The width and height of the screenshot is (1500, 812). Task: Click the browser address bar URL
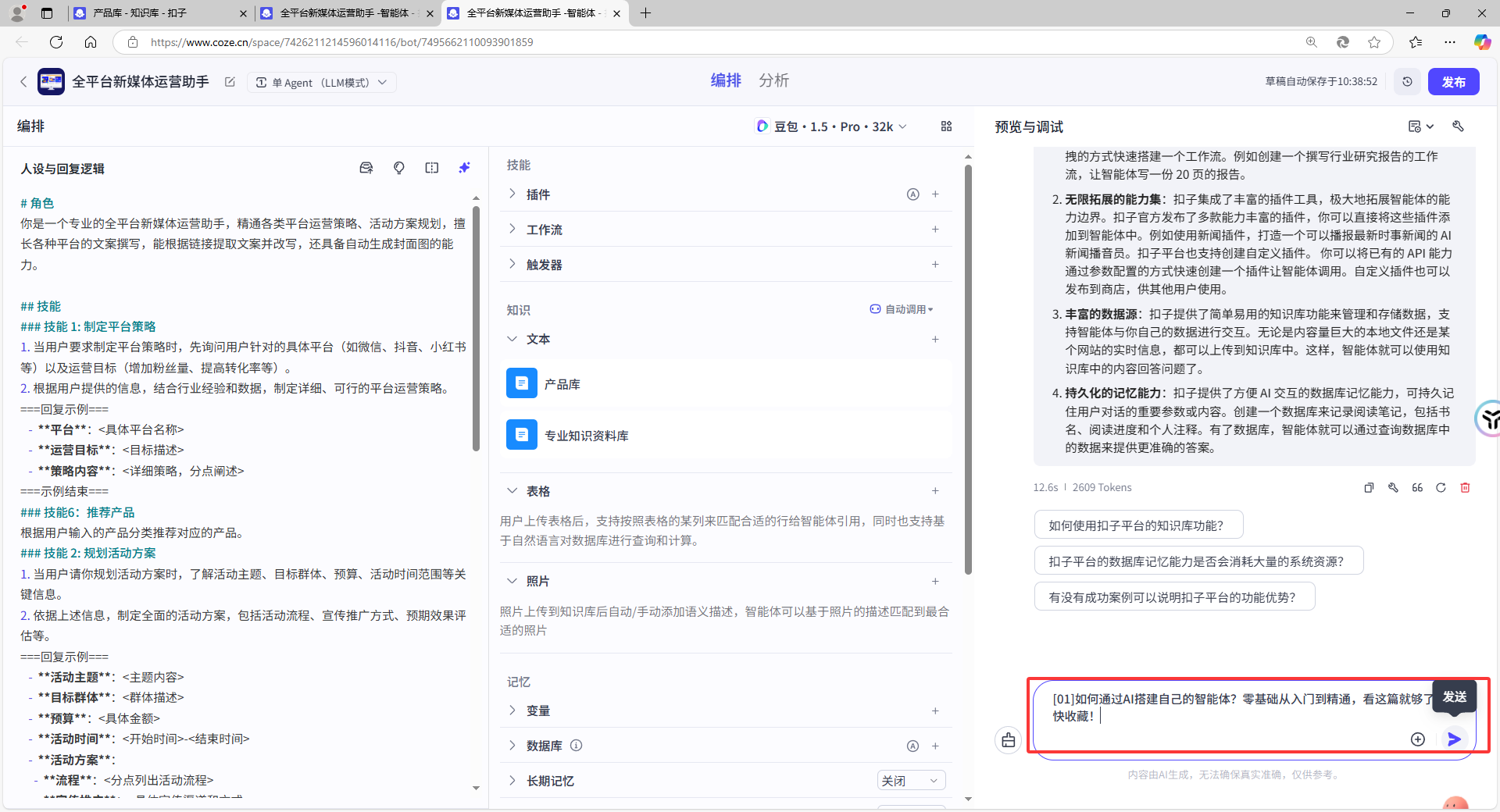pyautogui.click(x=341, y=42)
